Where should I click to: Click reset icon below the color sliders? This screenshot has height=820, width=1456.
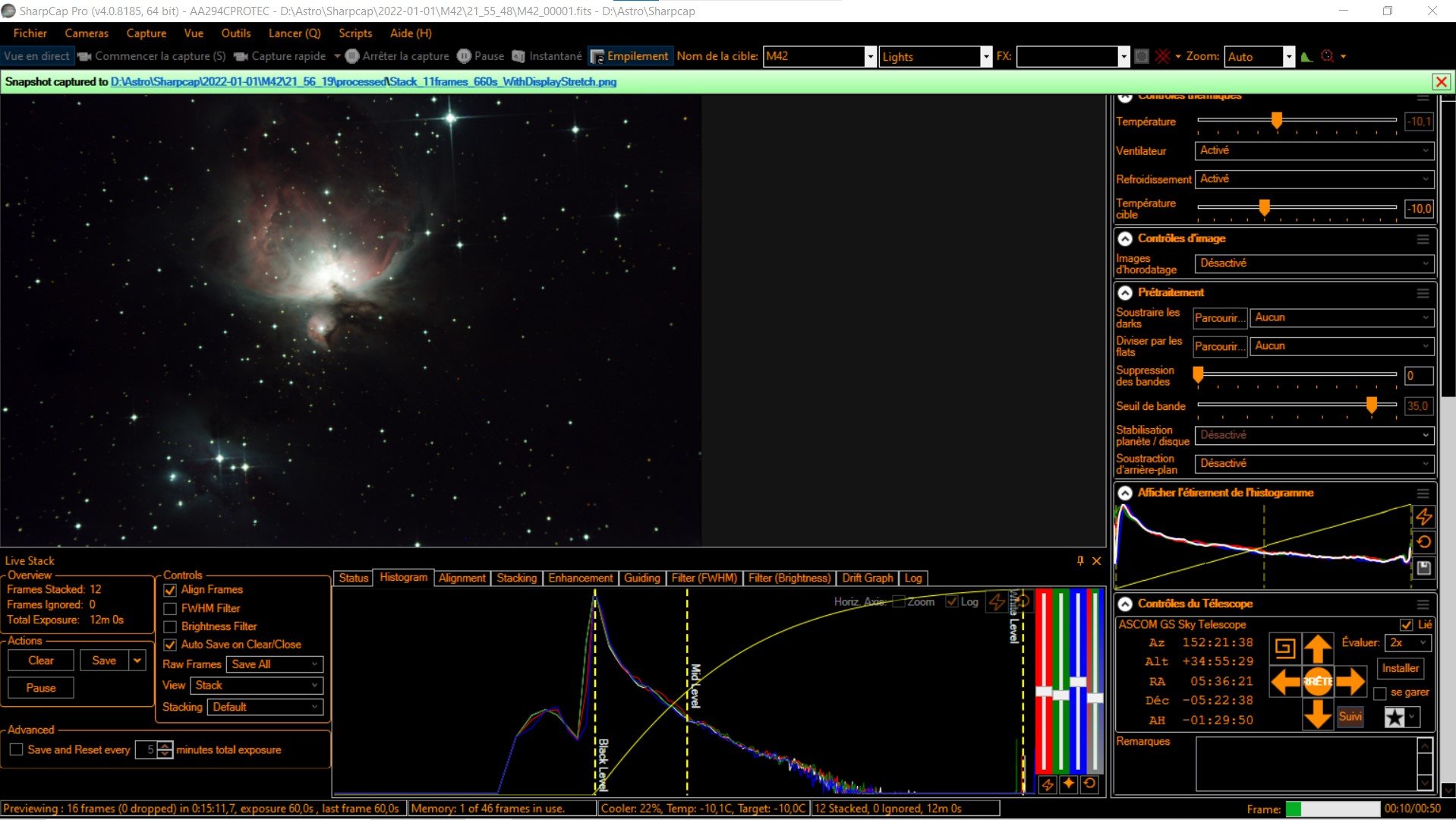click(x=1089, y=784)
